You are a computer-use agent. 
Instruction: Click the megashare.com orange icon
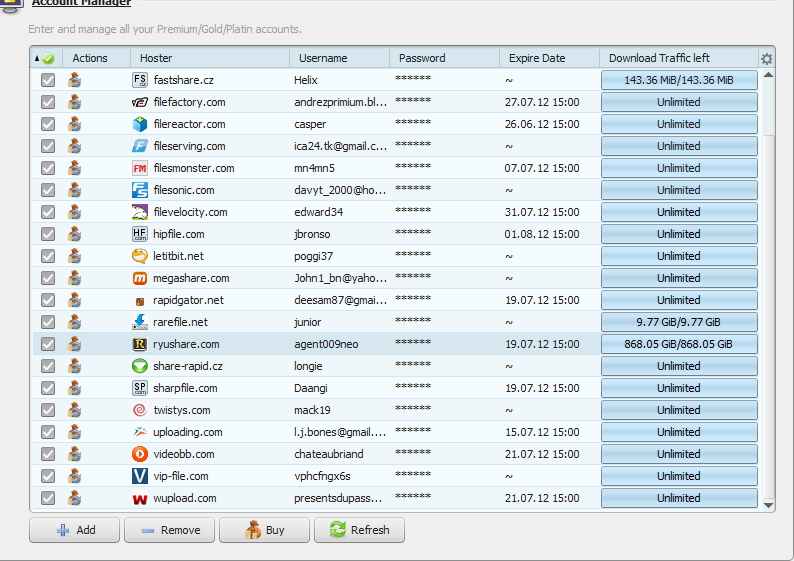[x=140, y=278]
